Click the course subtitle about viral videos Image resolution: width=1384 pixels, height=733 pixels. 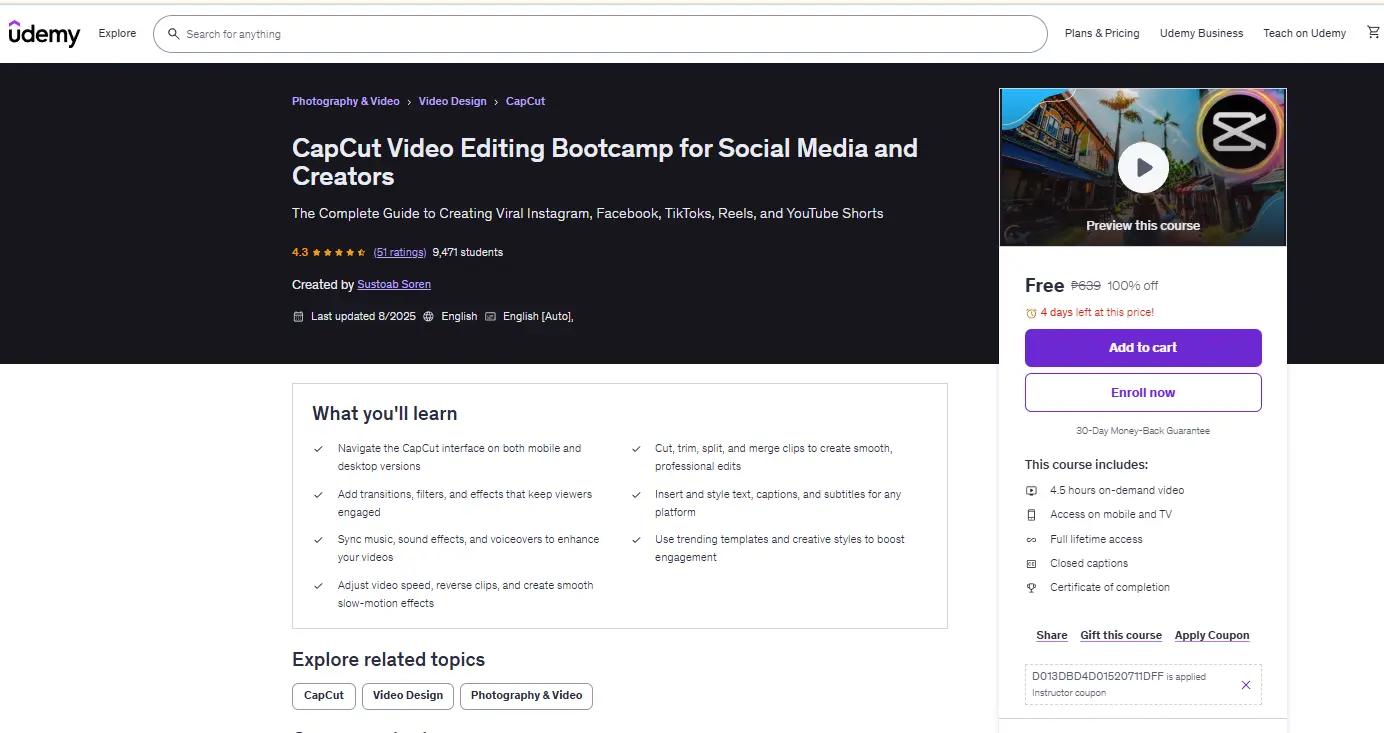click(587, 213)
